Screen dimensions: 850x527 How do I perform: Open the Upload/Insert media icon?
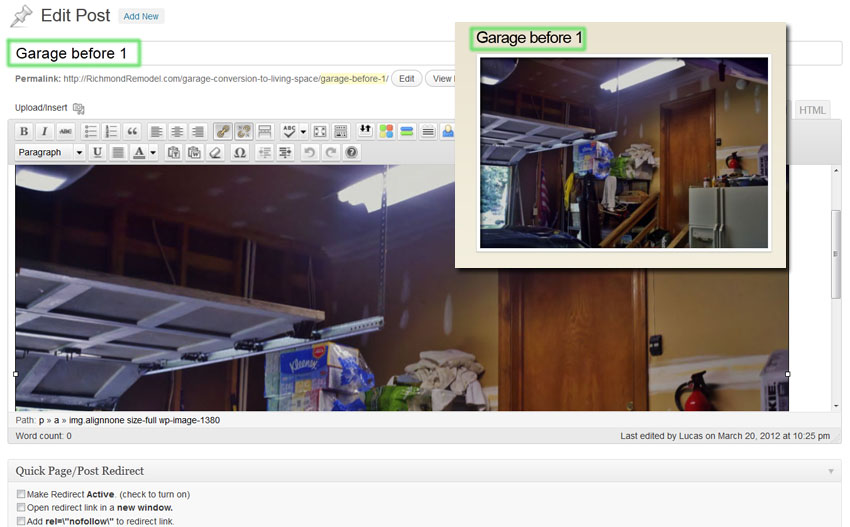79,108
